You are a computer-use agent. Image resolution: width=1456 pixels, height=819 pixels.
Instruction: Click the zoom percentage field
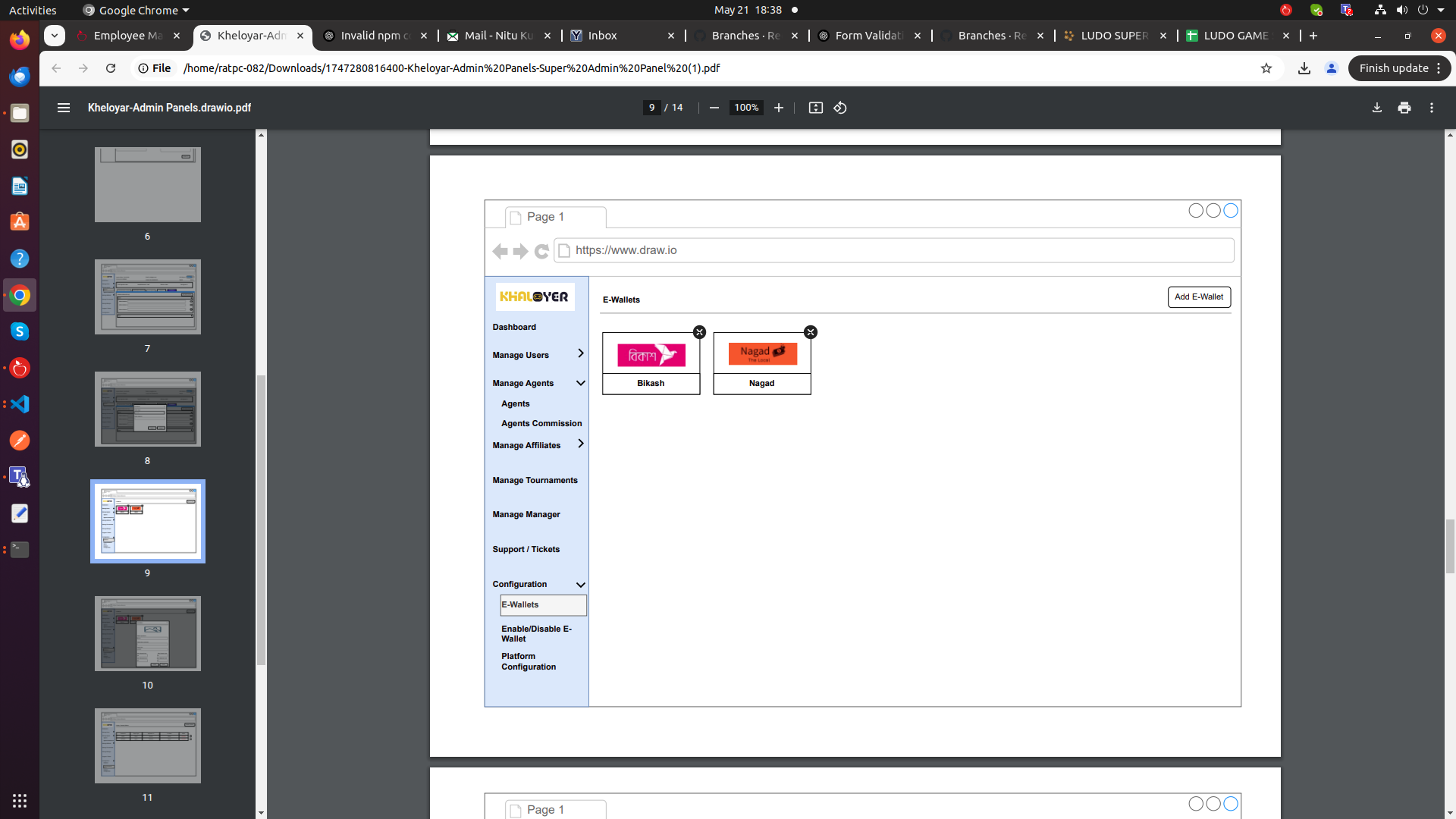746,108
